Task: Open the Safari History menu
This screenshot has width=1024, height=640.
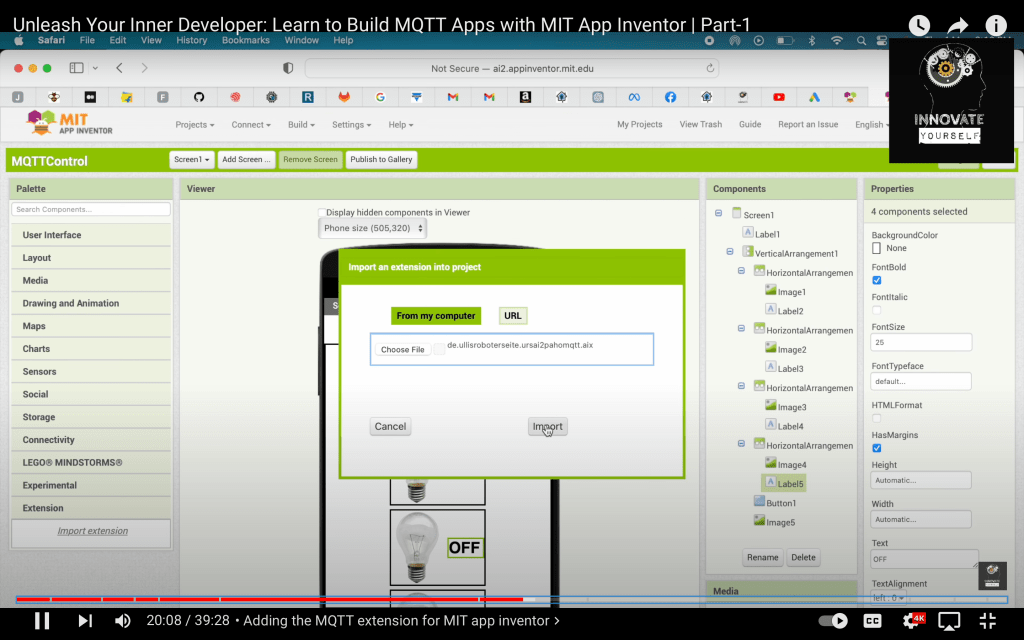Action: coord(191,40)
